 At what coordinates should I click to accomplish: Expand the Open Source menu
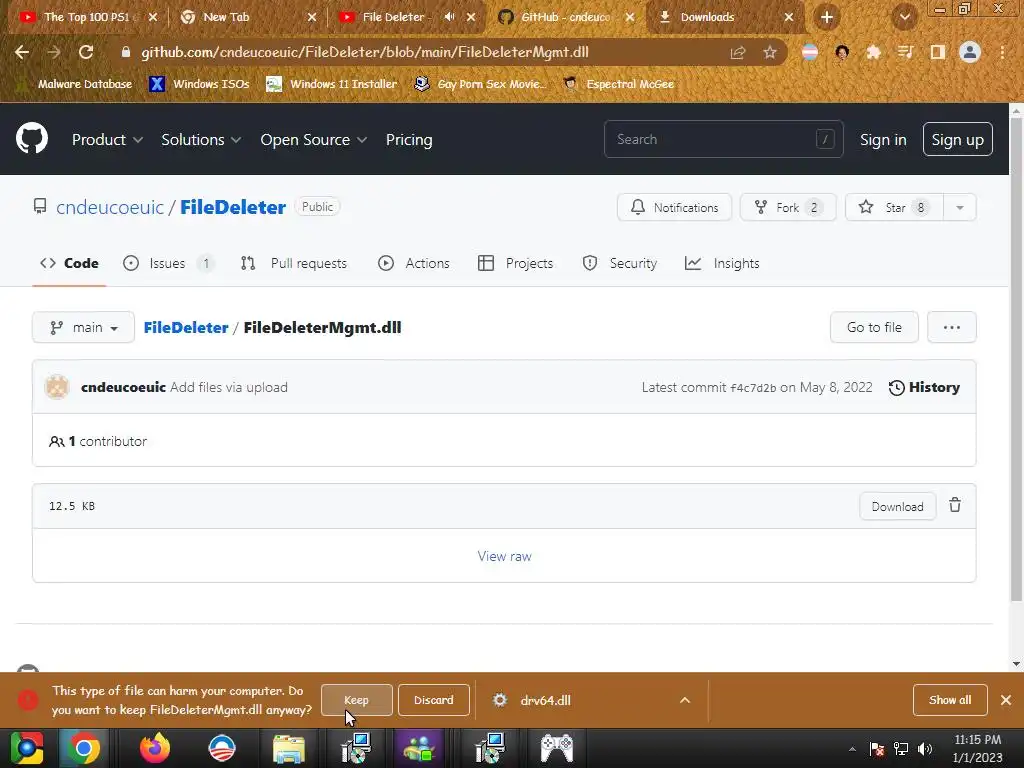pyautogui.click(x=313, y=140)
